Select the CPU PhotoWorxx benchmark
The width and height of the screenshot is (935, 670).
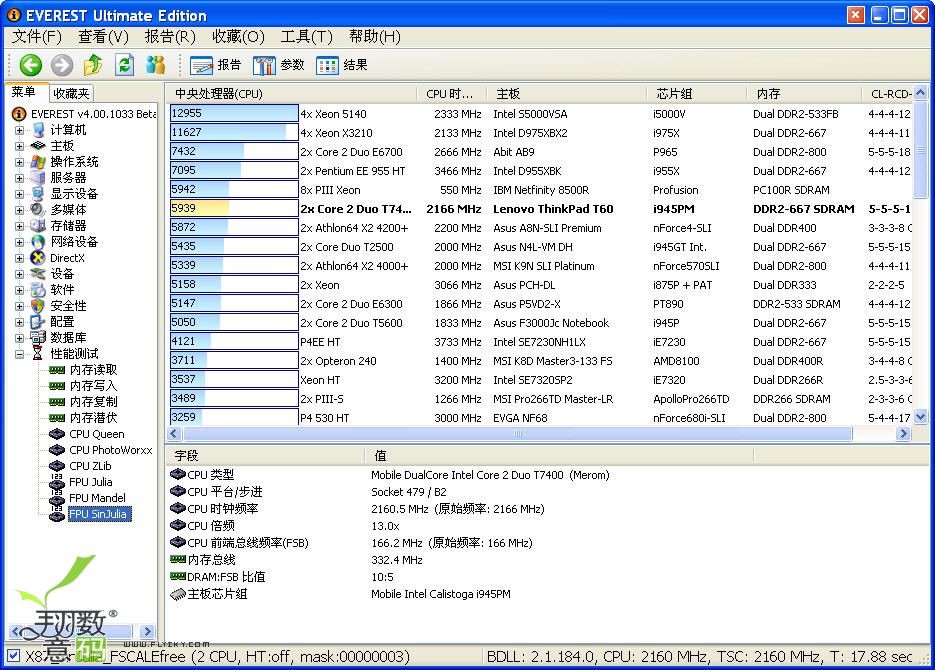[111, 450]
